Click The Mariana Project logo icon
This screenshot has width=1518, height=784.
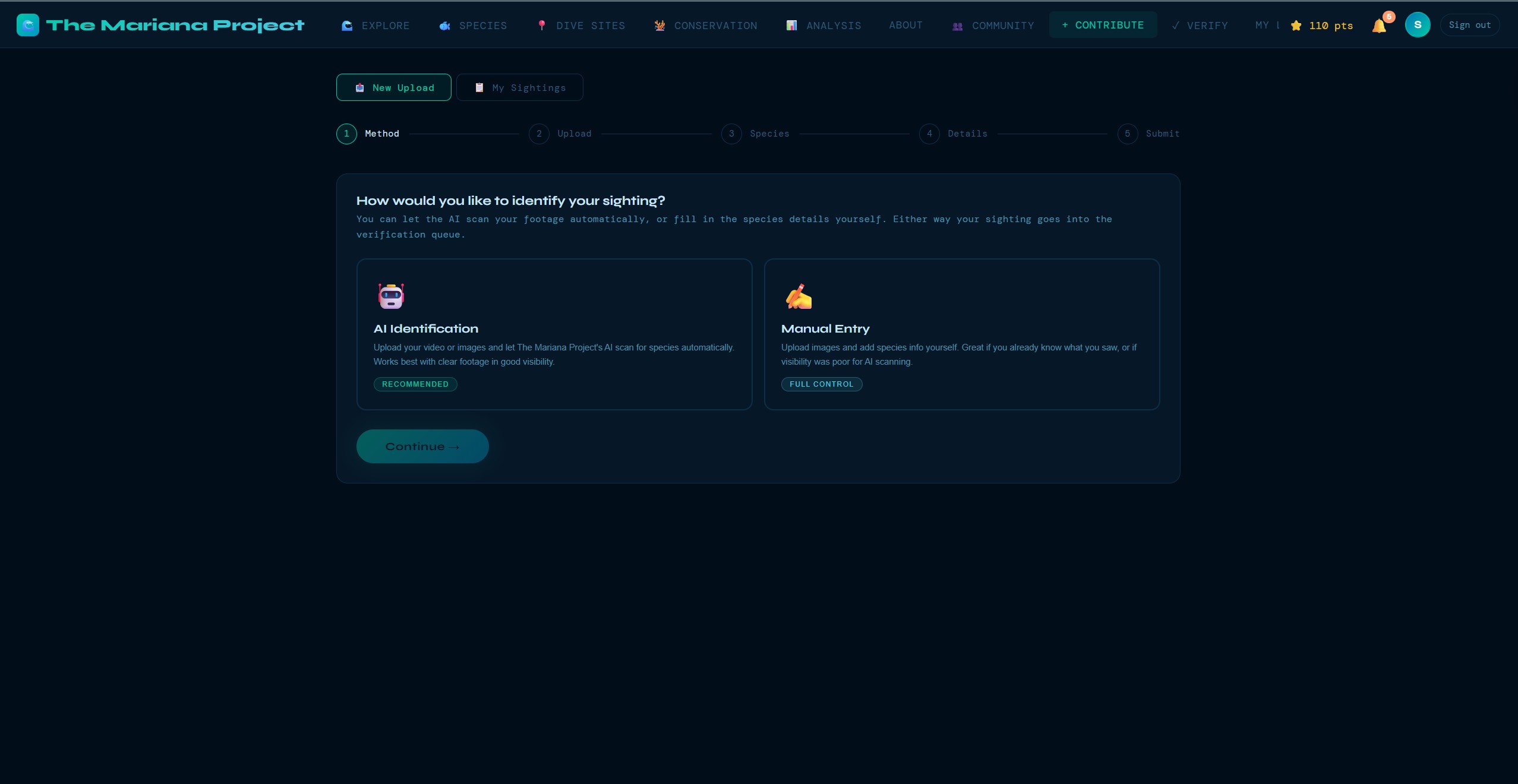[x=27, y=24]
